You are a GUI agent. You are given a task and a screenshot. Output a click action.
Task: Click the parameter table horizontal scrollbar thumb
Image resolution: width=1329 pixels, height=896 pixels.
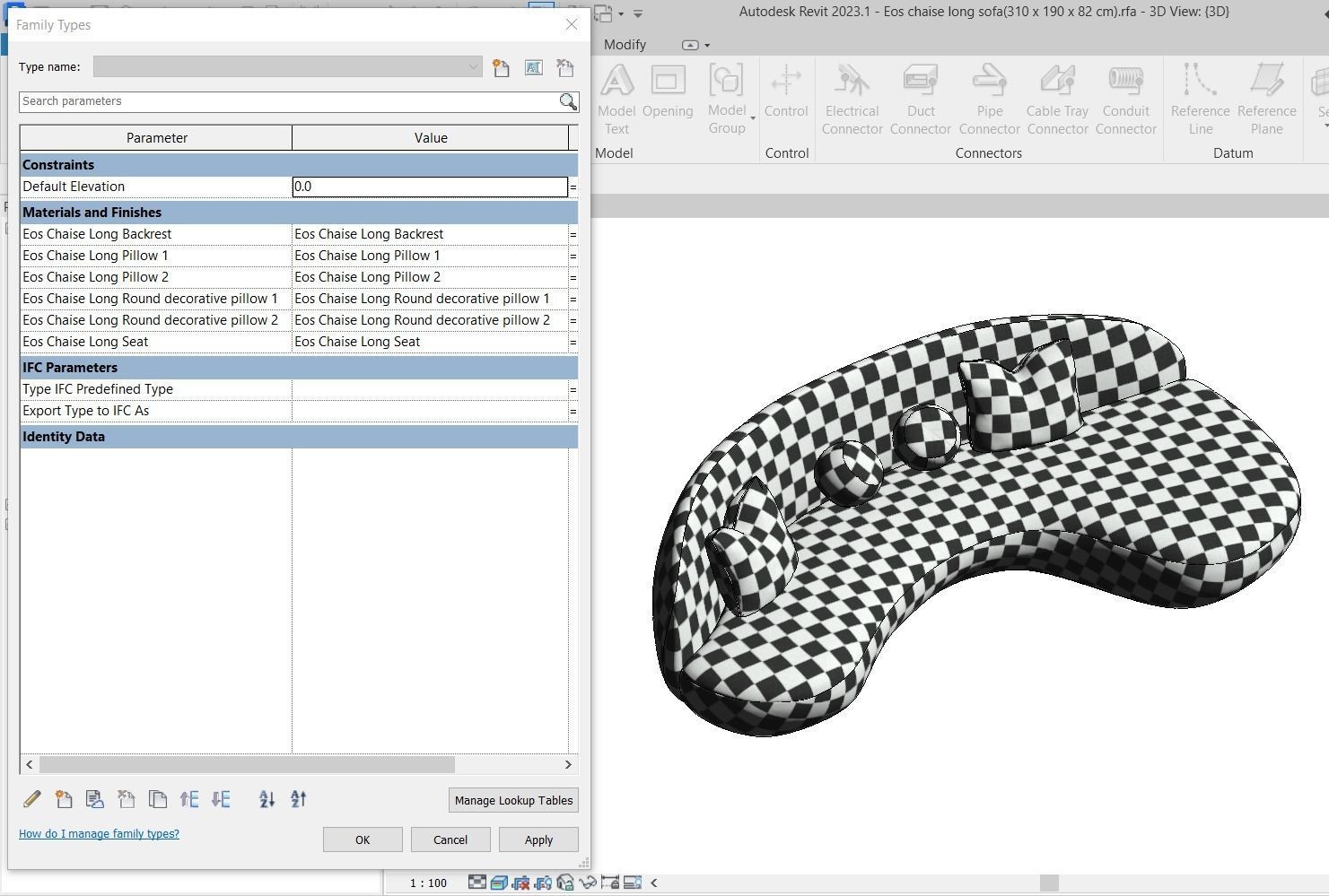click(x=247, y=765)
